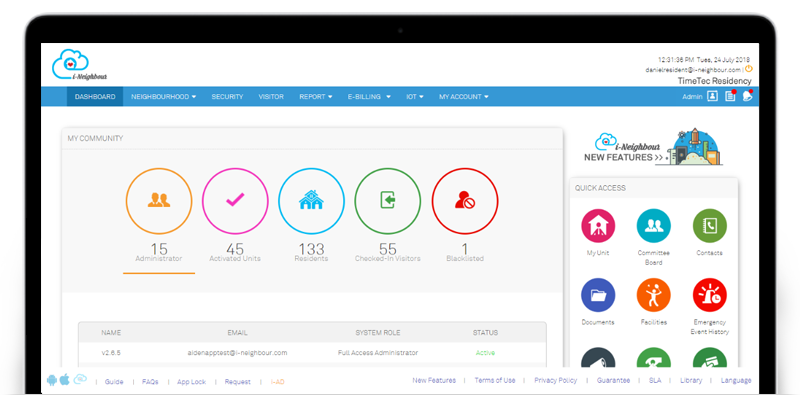Open the Documents folder icon
Screen dimensions: 800x395
tap(598, 295)
